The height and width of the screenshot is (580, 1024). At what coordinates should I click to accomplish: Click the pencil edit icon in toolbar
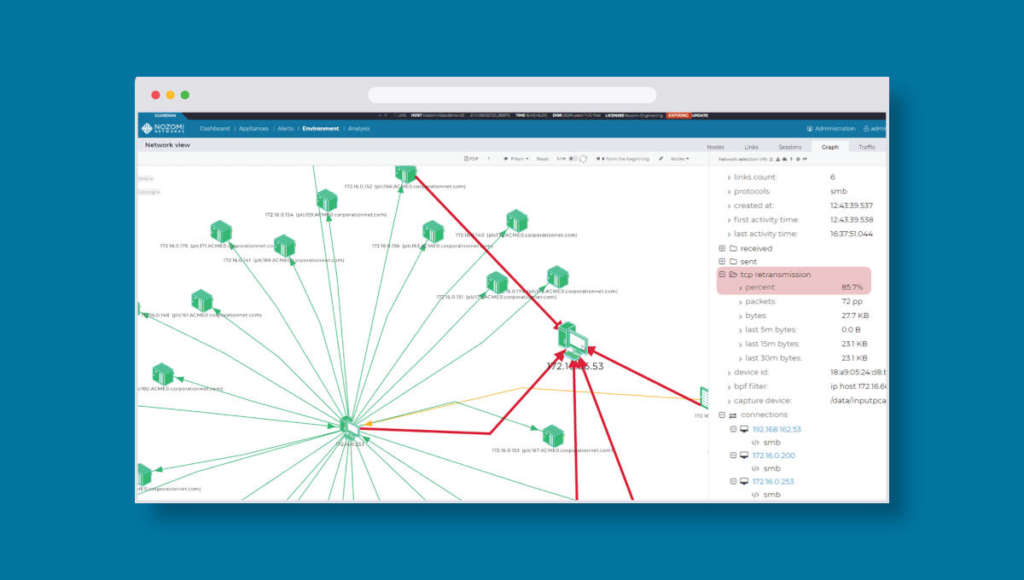click(x=660, y=159)
